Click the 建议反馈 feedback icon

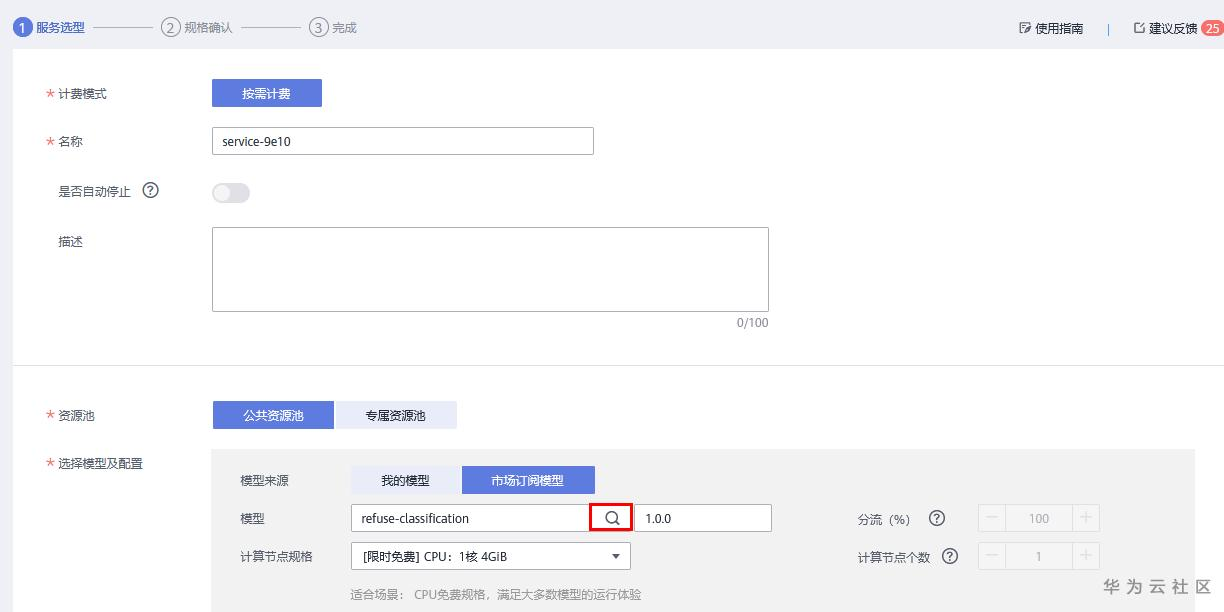click(x=1139, y=28)
